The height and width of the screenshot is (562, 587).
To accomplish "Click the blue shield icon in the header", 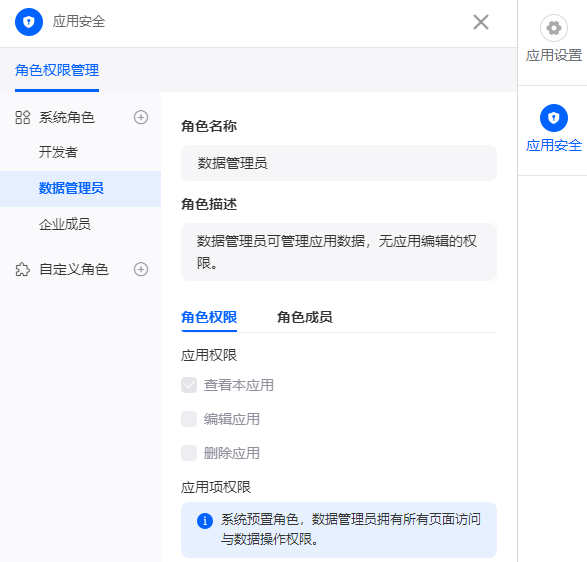I will (x=29, y=22).
